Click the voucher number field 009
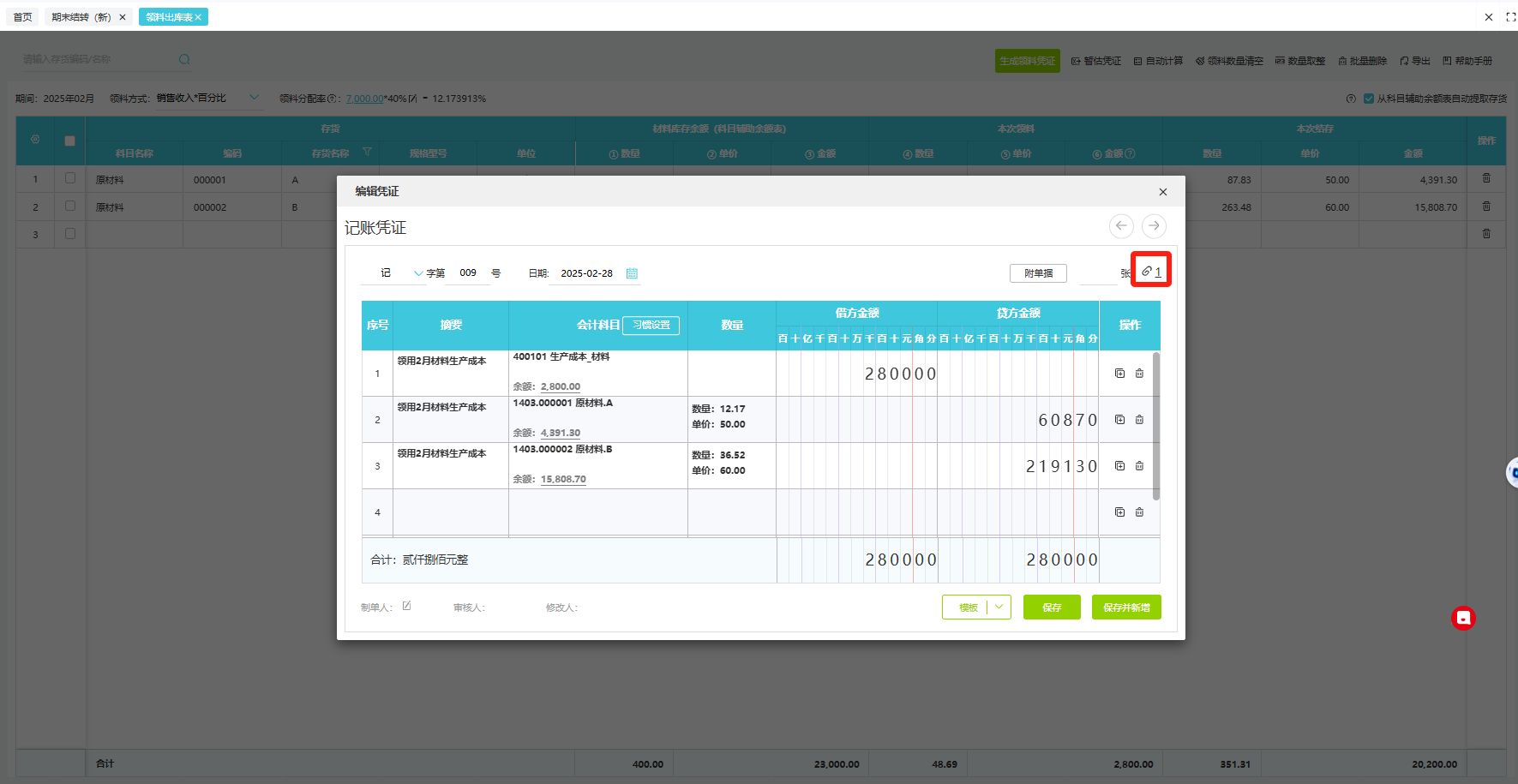 pyautogui.click(x=467, y=273)
